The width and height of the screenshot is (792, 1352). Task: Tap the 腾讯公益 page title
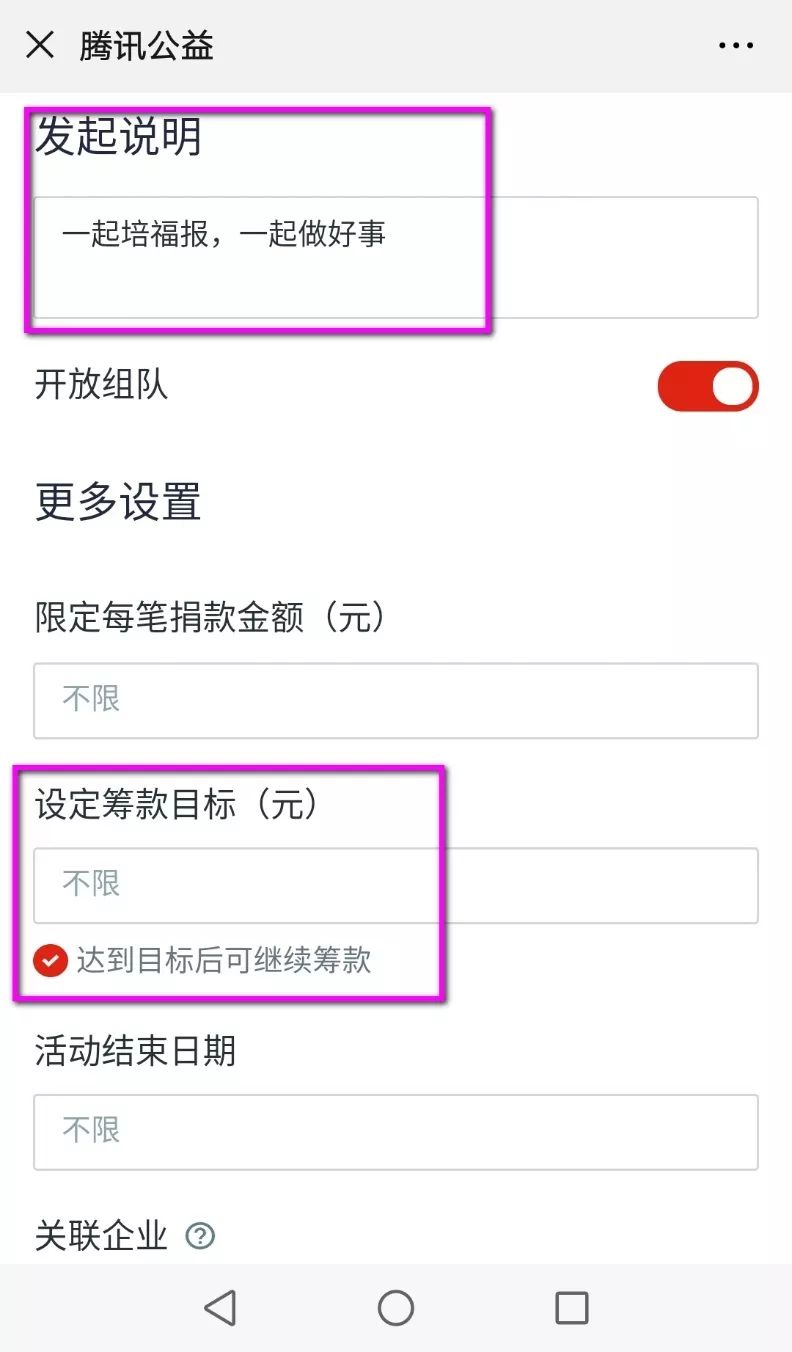point(147,46)
